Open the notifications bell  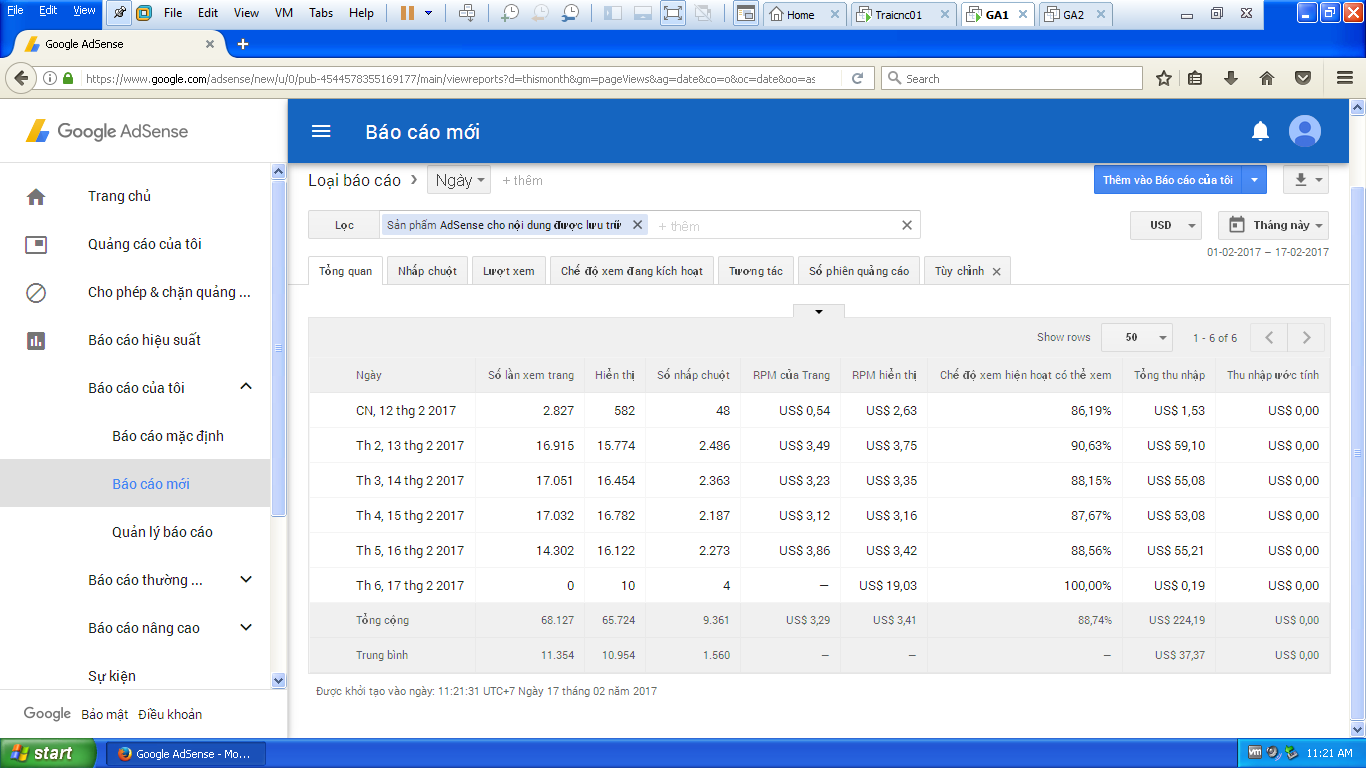(x=1261, y=131)
